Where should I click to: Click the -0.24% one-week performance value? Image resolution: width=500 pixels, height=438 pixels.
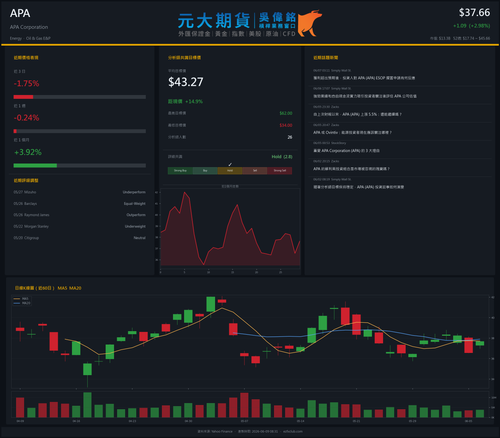point(26,118)
